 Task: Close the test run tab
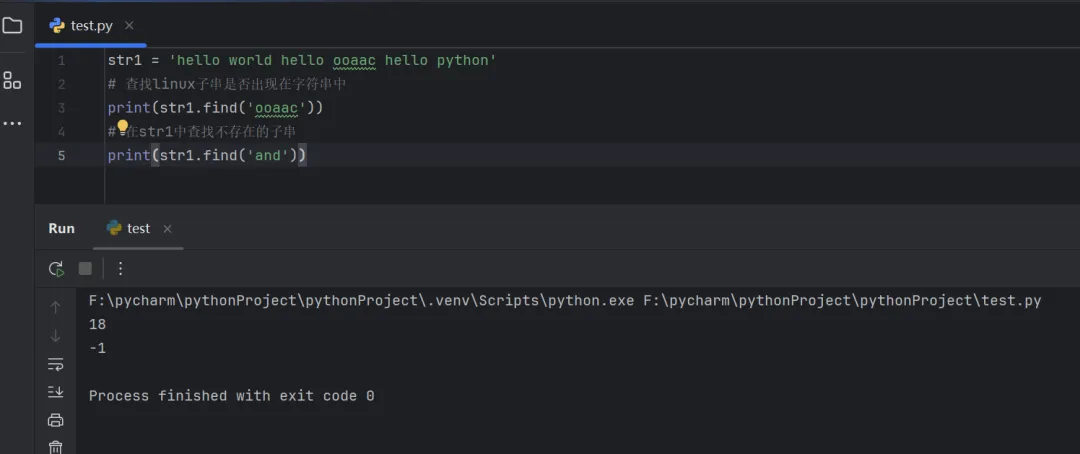[167, 229]
